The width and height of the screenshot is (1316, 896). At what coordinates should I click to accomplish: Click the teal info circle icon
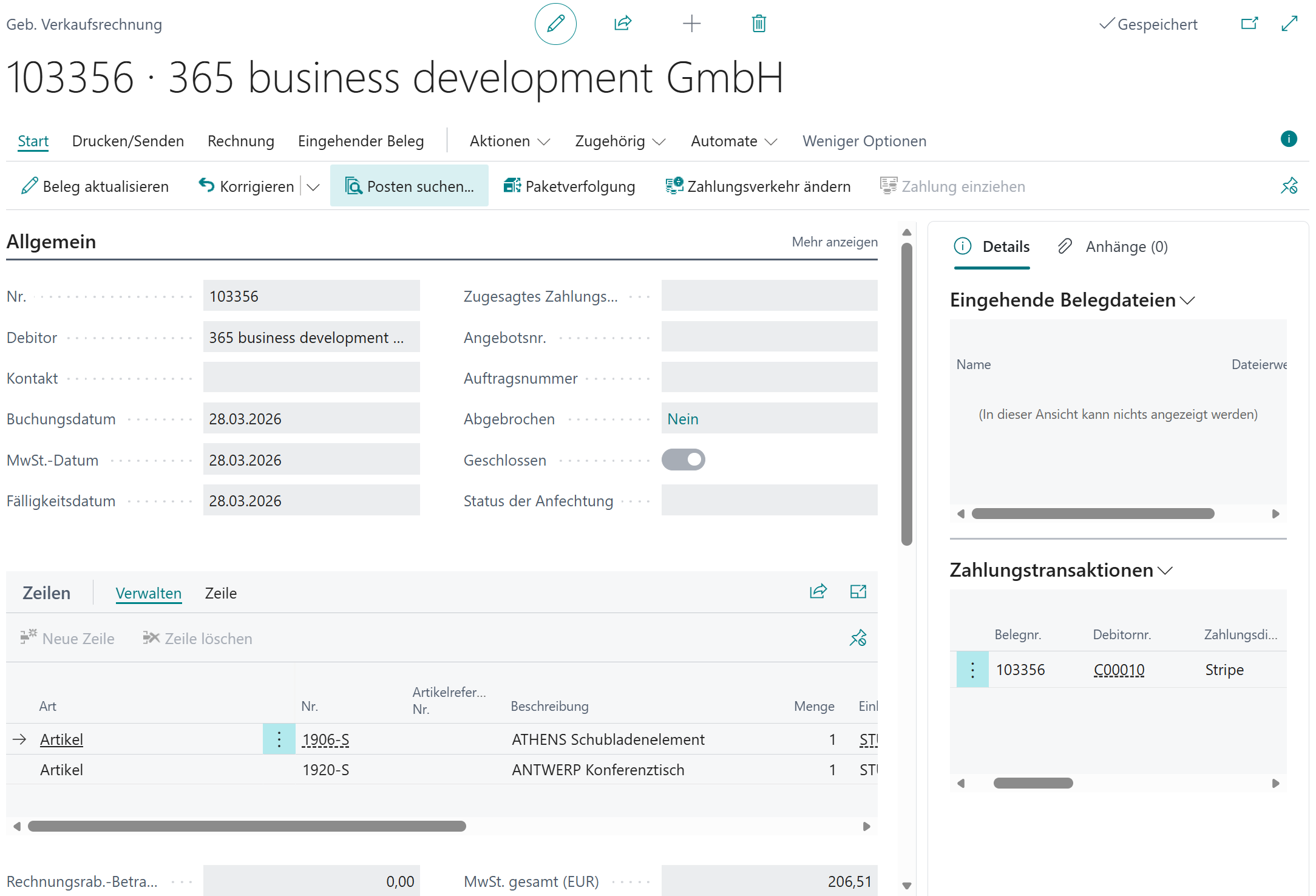(x=1288, y=139)
